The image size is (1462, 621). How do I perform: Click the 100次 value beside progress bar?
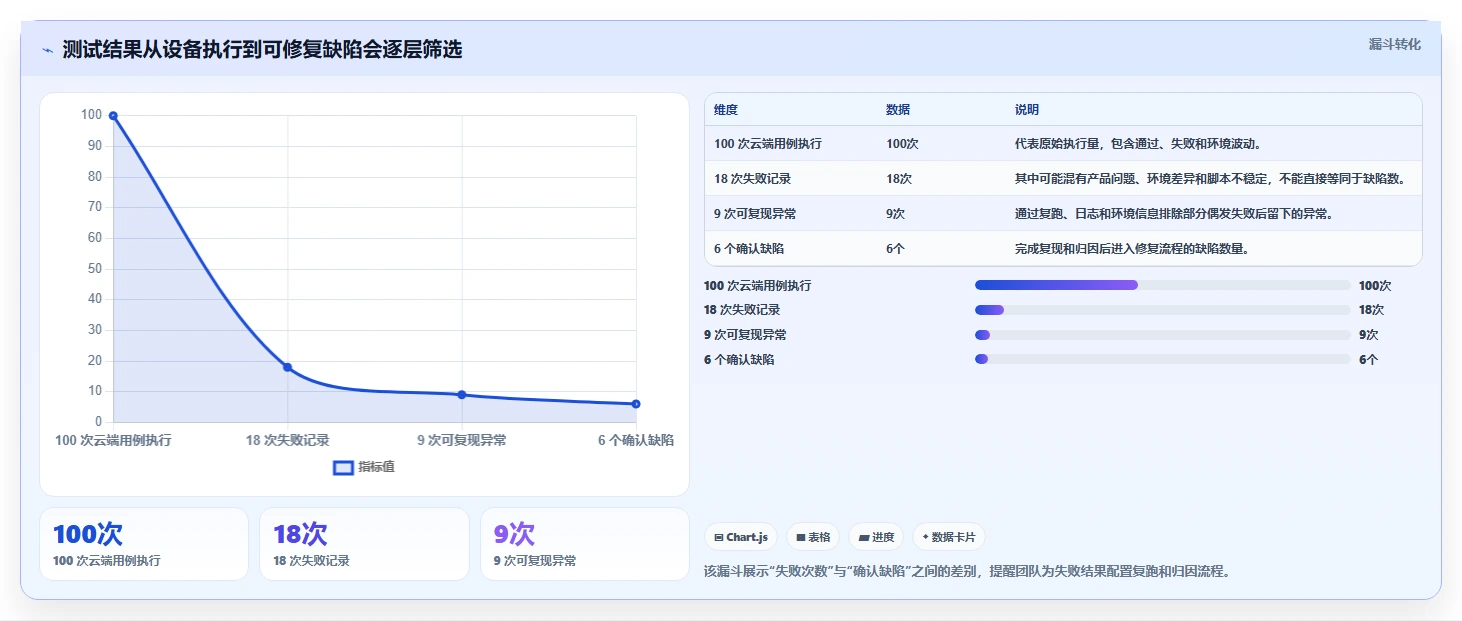pyautogui.click(x=1375, y=285)
